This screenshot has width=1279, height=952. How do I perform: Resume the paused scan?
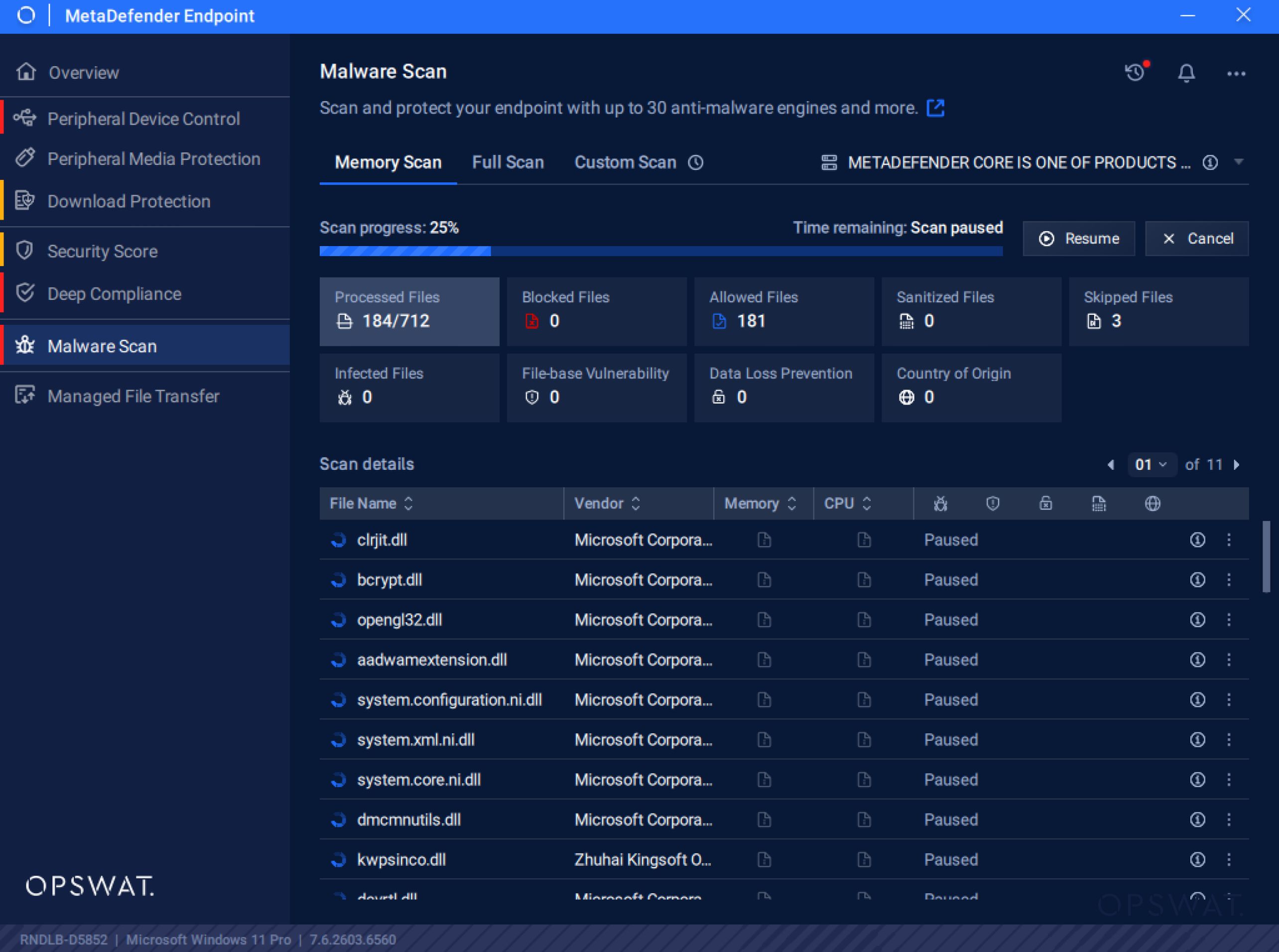[1078, 239]
